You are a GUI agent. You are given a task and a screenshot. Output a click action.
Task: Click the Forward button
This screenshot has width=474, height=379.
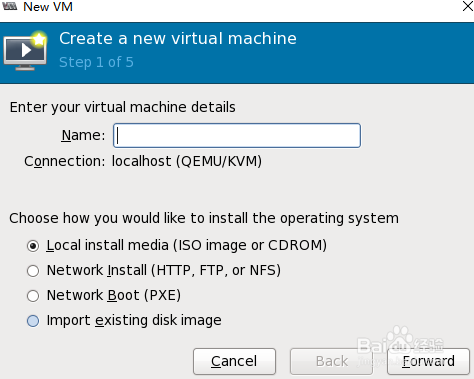tap(428, 361)
